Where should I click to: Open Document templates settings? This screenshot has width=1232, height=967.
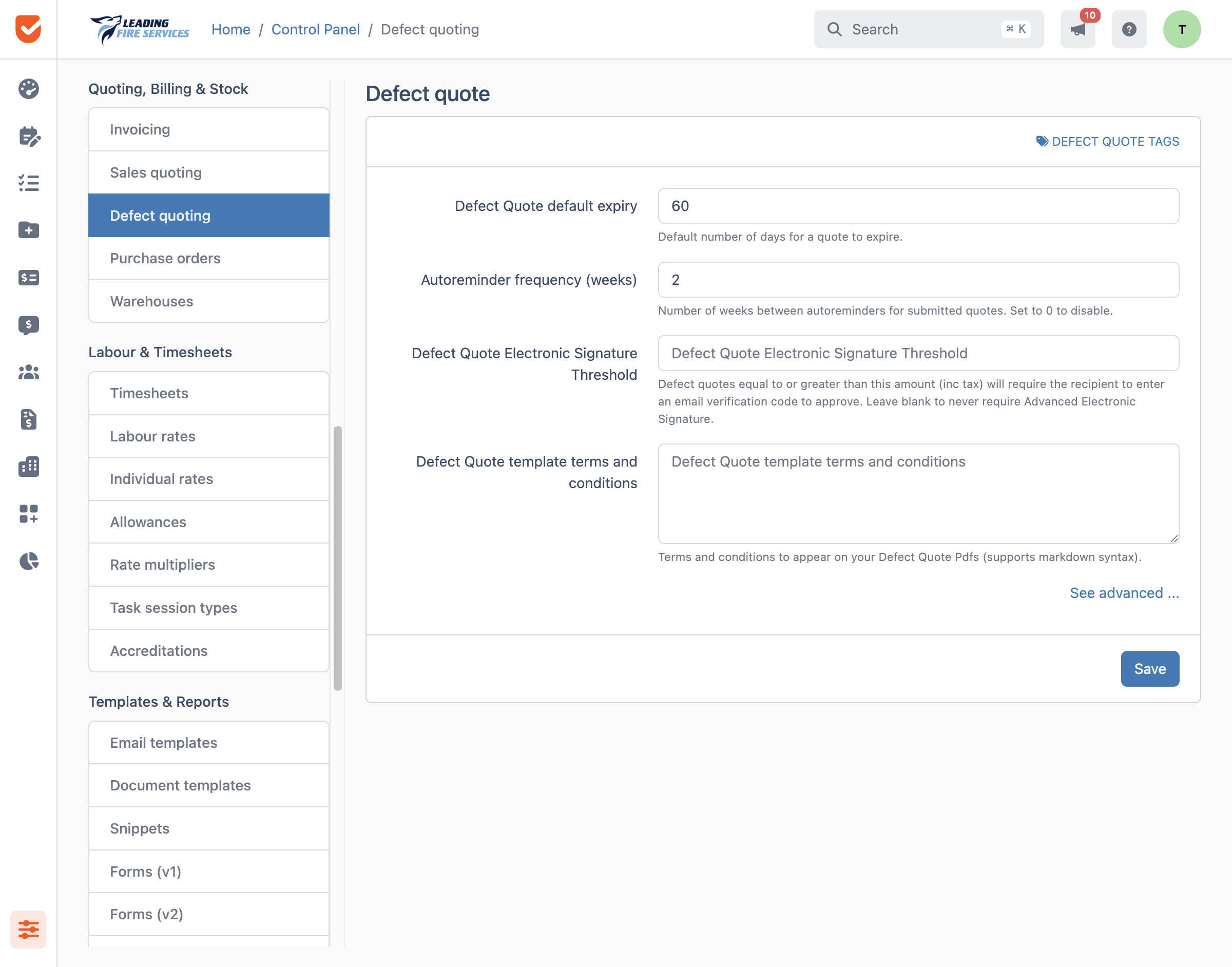(209, 786)
